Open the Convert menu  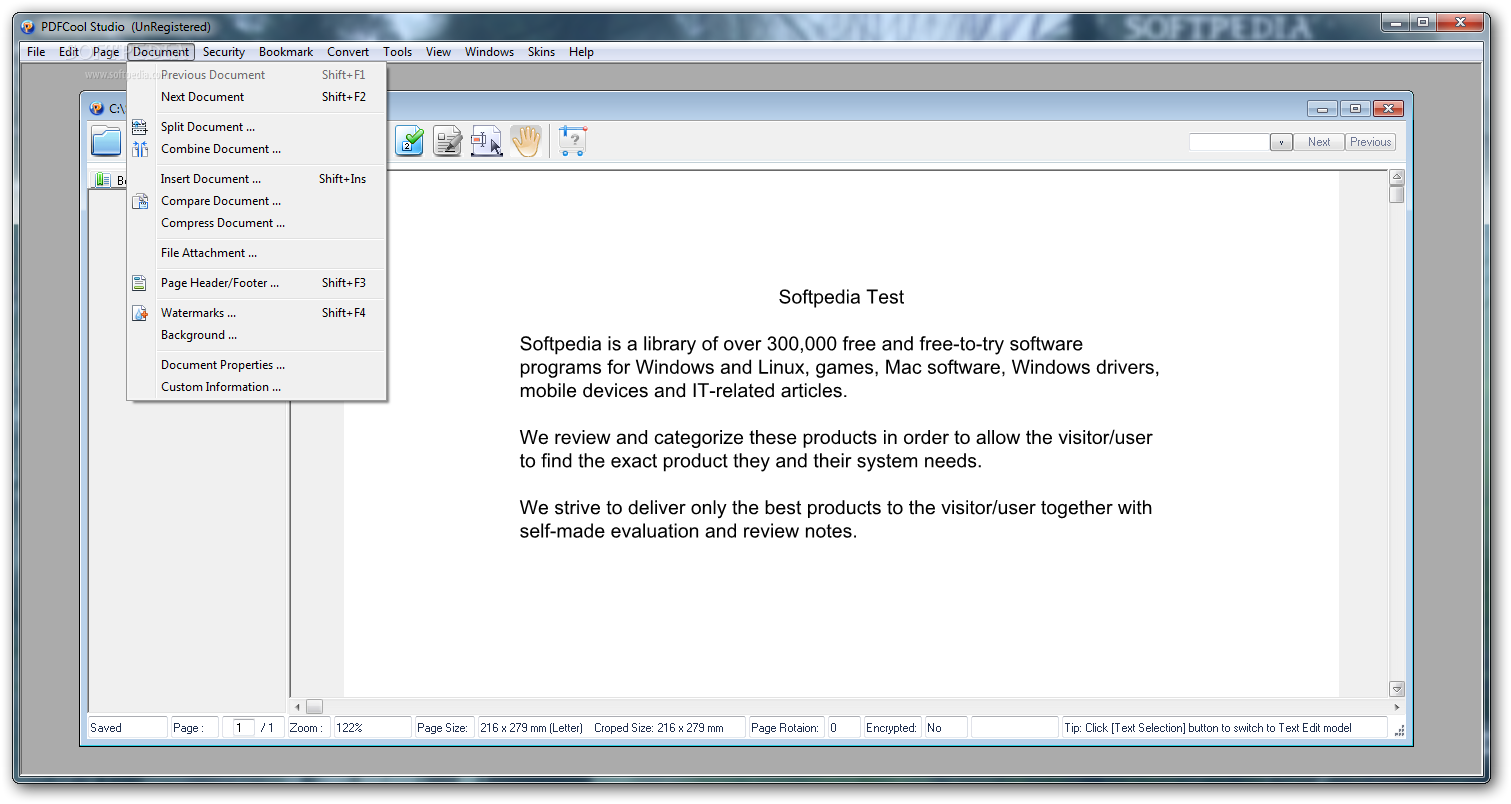[x=348, y=52]
